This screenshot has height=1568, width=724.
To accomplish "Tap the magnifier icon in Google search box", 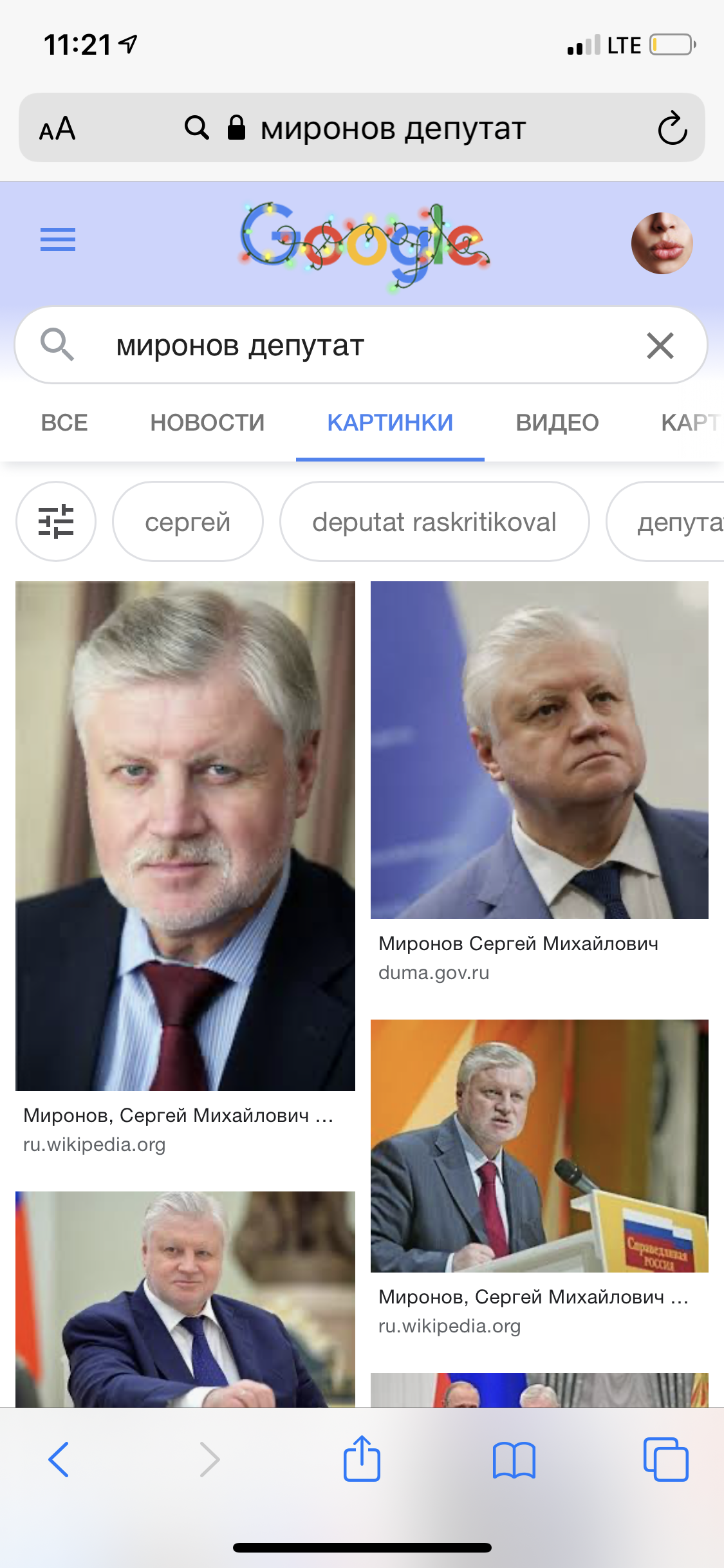I will pos(57,344).
